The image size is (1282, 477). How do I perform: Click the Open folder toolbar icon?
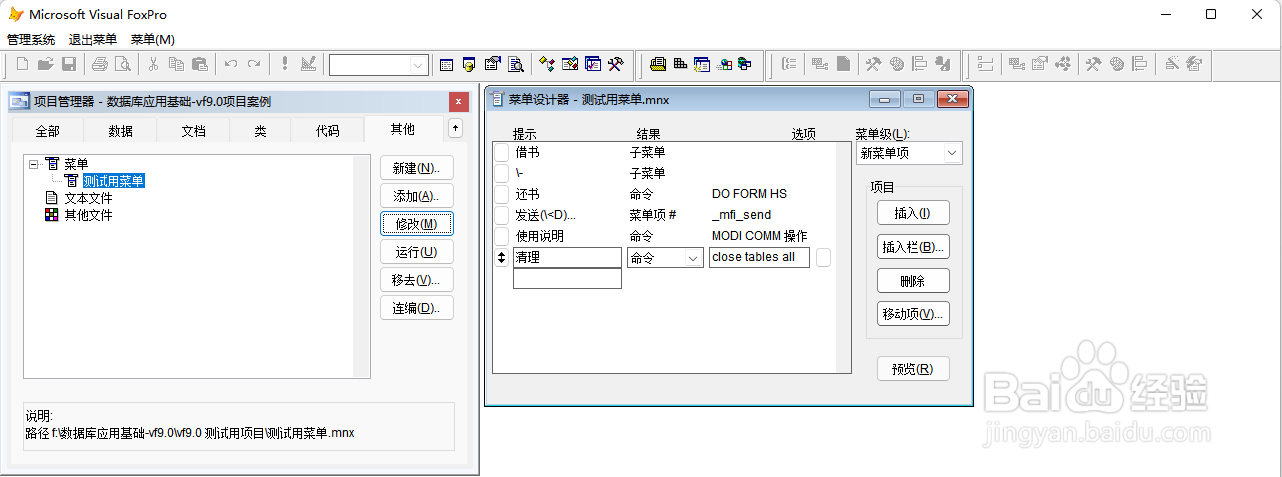45,64
